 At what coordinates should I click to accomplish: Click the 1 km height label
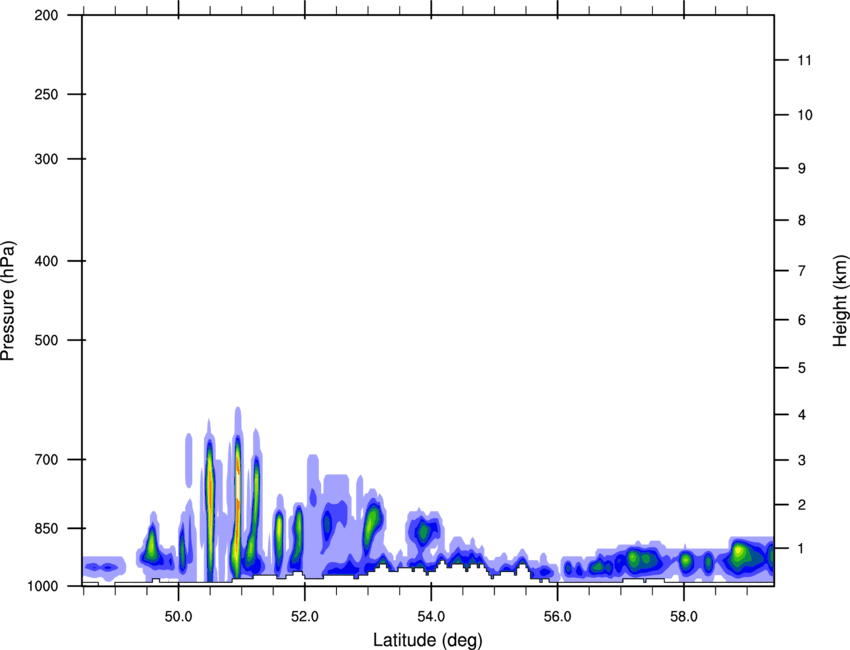[x=802, y=549]
